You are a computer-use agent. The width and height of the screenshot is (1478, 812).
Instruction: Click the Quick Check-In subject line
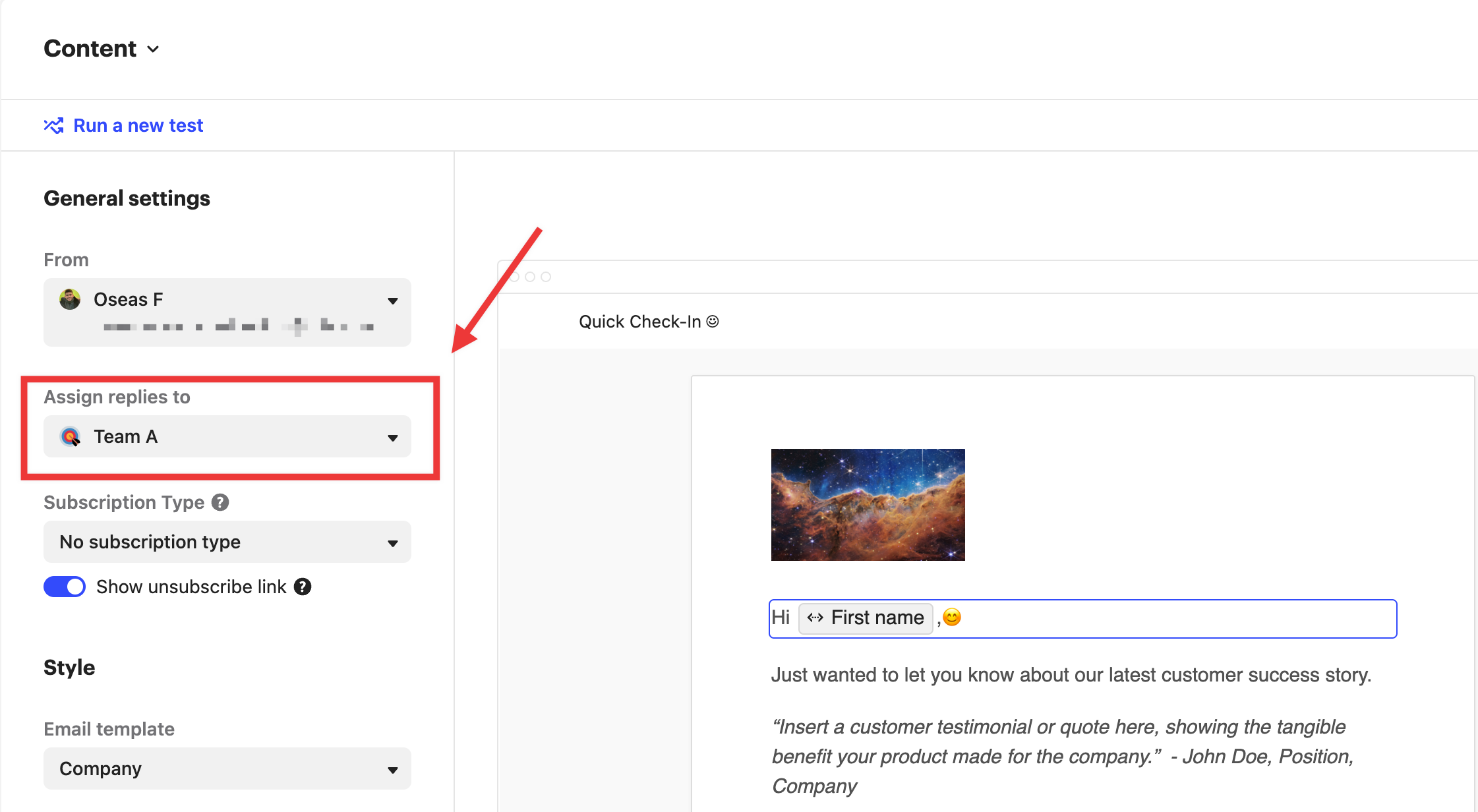click(649, 322)
